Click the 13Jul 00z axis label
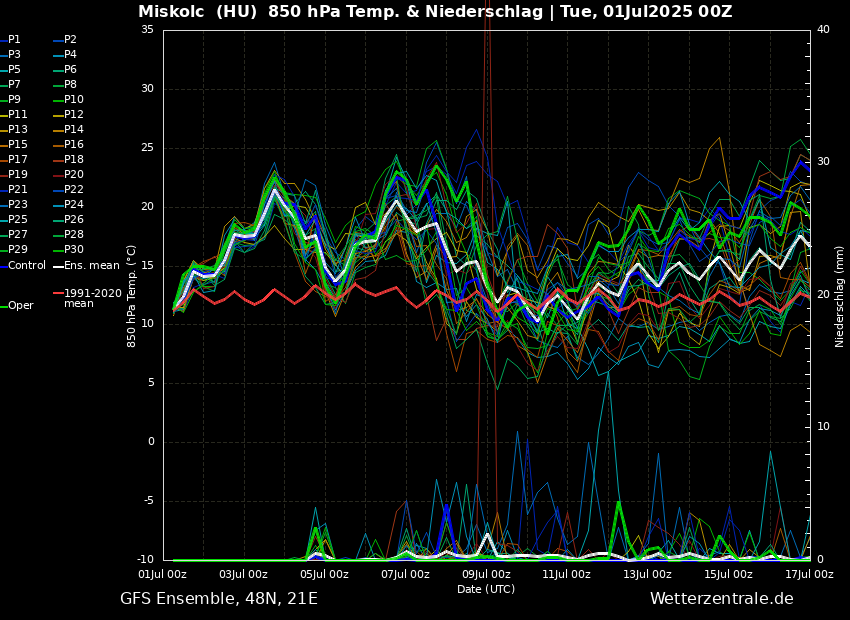Image resolution: width=850 pixels, height=620 pixels. (647, 575)
